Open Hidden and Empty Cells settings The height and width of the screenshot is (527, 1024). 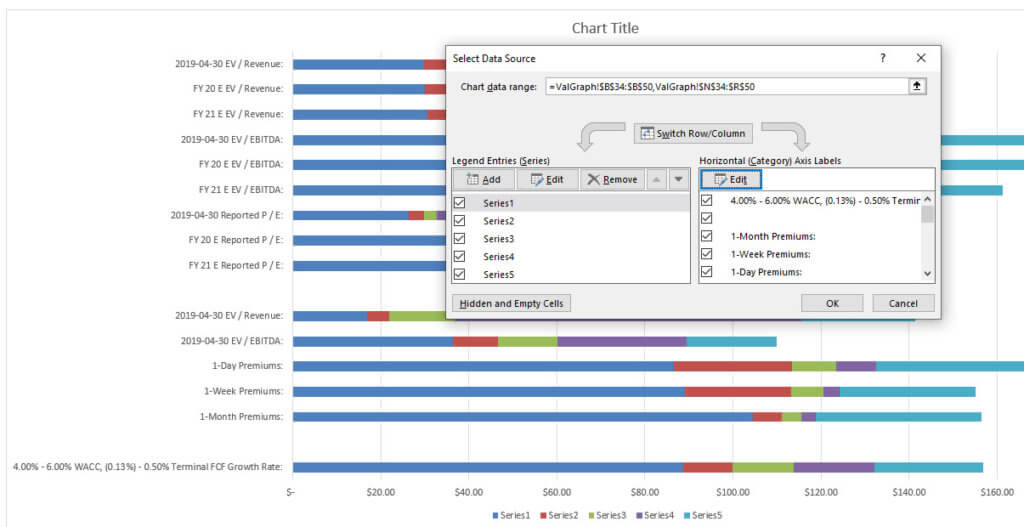(x=511, y=303)
